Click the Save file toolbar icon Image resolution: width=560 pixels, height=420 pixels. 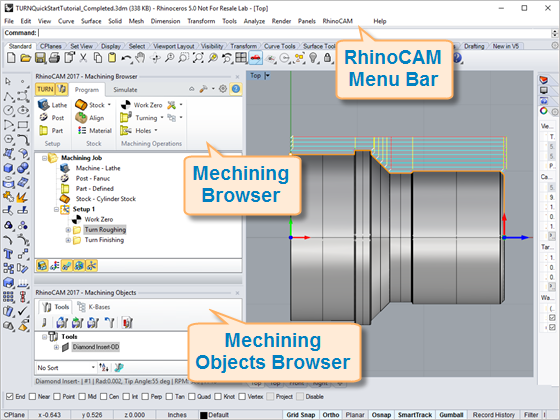coord(40,58)
